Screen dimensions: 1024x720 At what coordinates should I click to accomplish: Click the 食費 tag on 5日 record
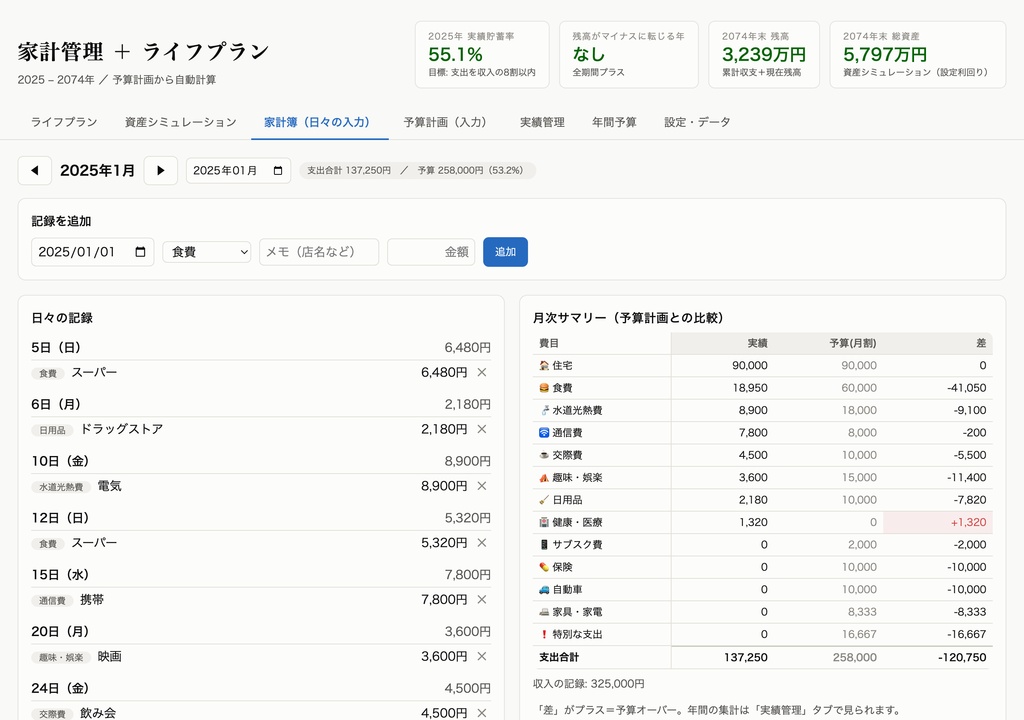click(48, 374)
